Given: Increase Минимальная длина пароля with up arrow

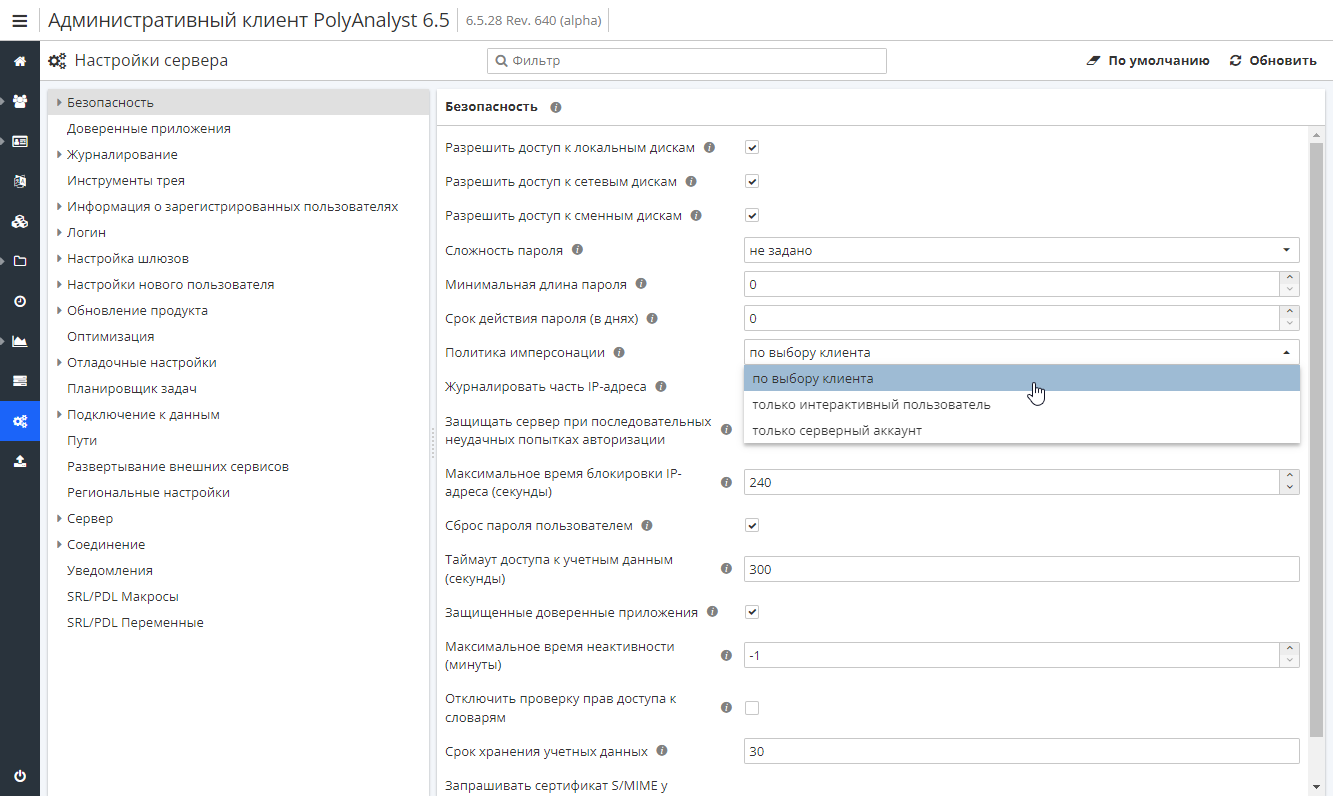Looking at the screenshot, I should 1290,278.
